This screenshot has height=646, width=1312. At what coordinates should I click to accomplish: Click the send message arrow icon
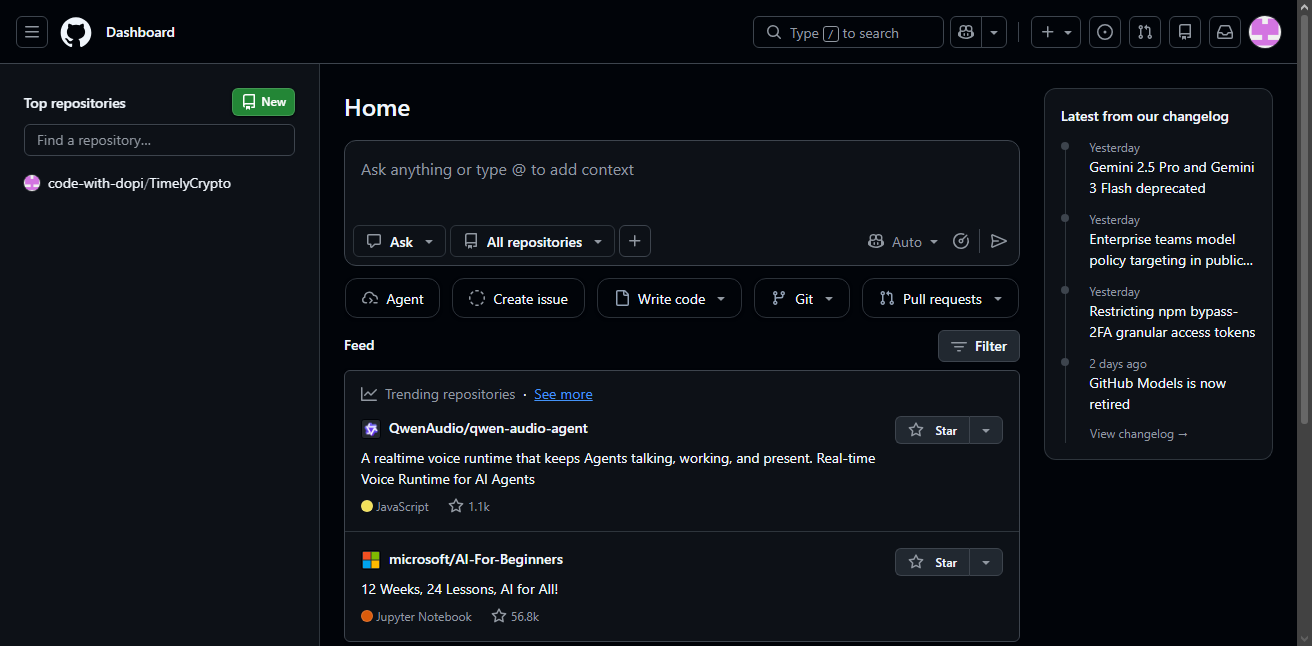pyautogui.click(x=998, y=241)
